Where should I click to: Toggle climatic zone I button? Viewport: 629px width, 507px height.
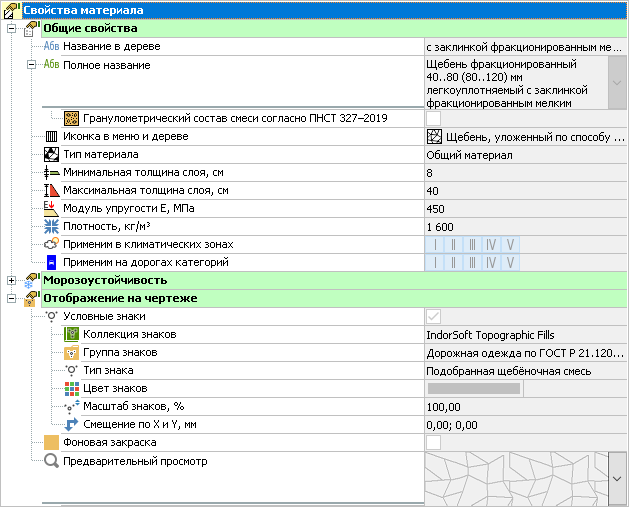click(435, 244)
